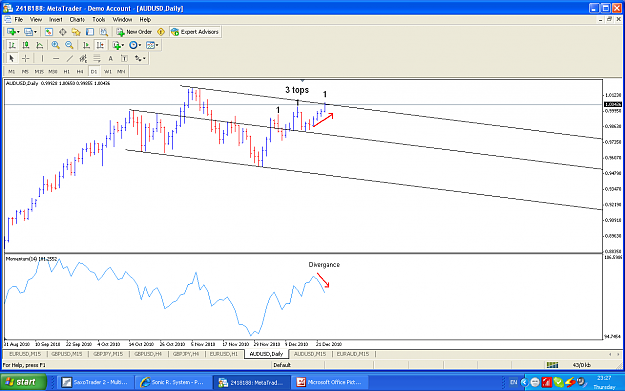The height and width of the screenshot is (391, 625).
Task: Show the Terminal panel
Action: 90,32
